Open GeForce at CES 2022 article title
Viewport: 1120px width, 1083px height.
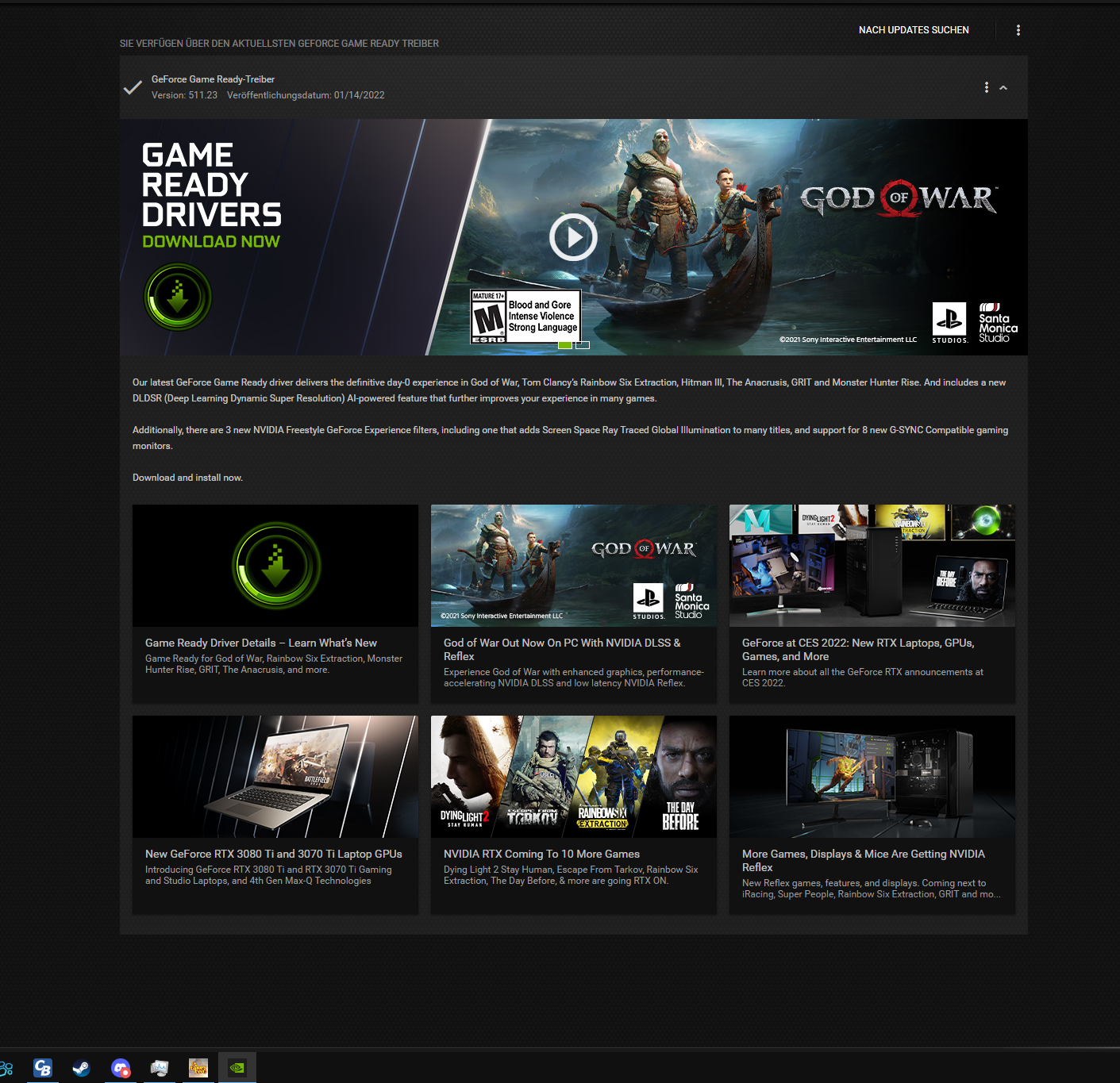pos(858,649)
